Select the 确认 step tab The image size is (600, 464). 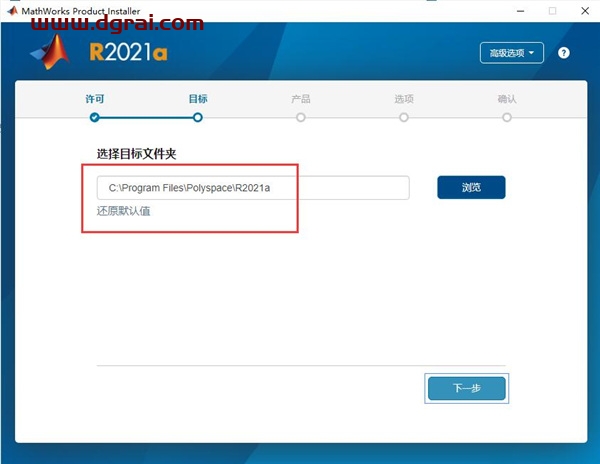click(507, 99)
